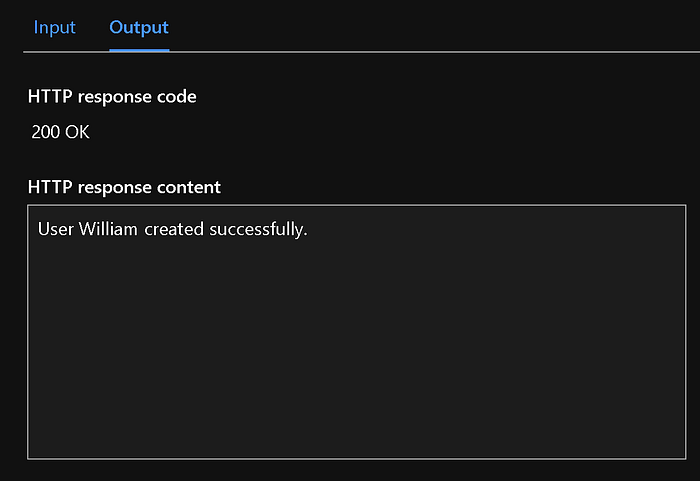This screenshot has width=700, height=481.
Task: Select the Output tab
Action: pos(139,28)
